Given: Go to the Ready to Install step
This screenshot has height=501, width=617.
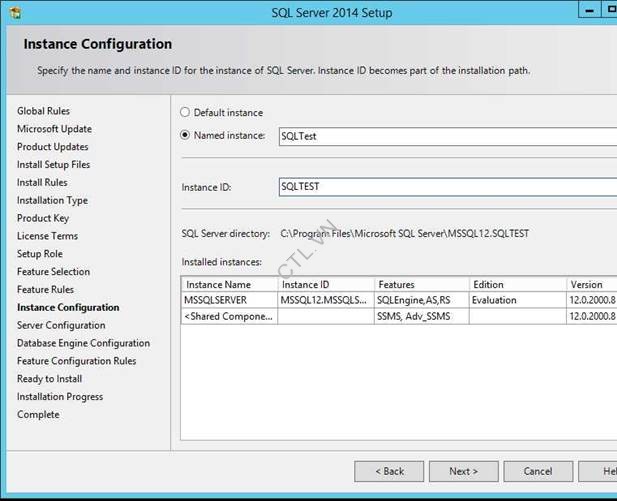Looking at the screenshot, I should (x=50, y=379).
